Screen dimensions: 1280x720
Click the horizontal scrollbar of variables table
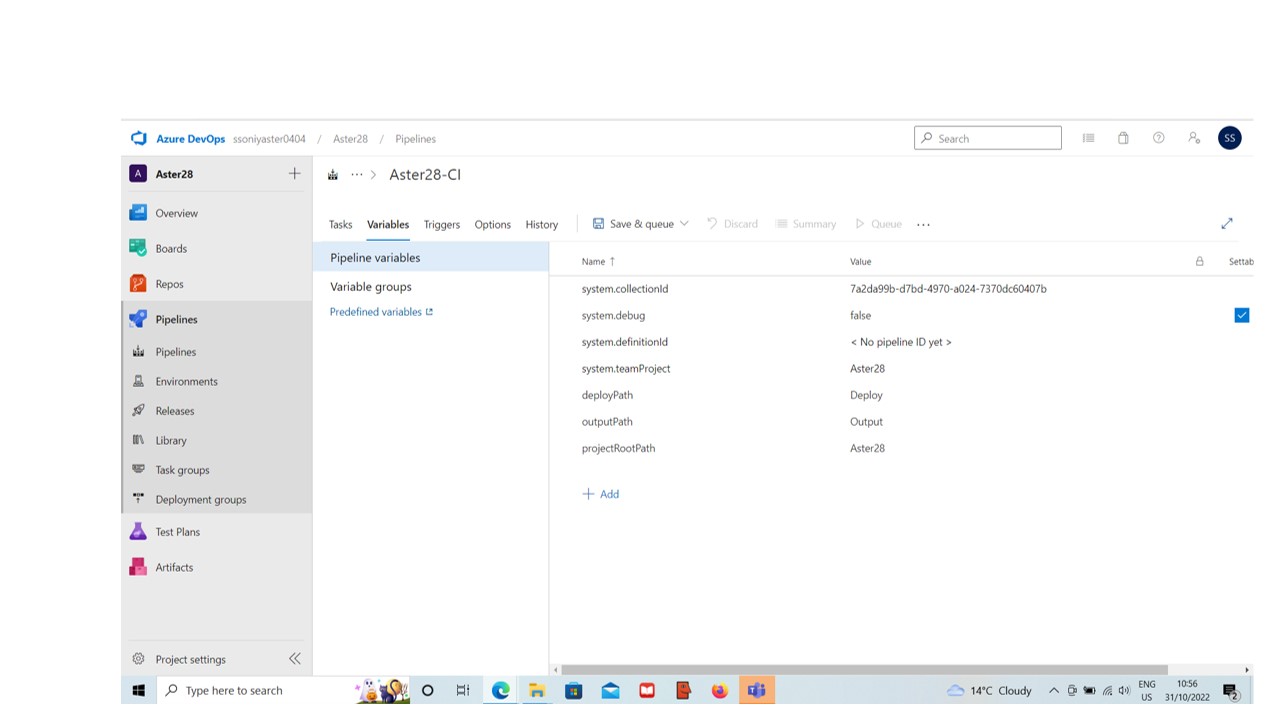864,670
